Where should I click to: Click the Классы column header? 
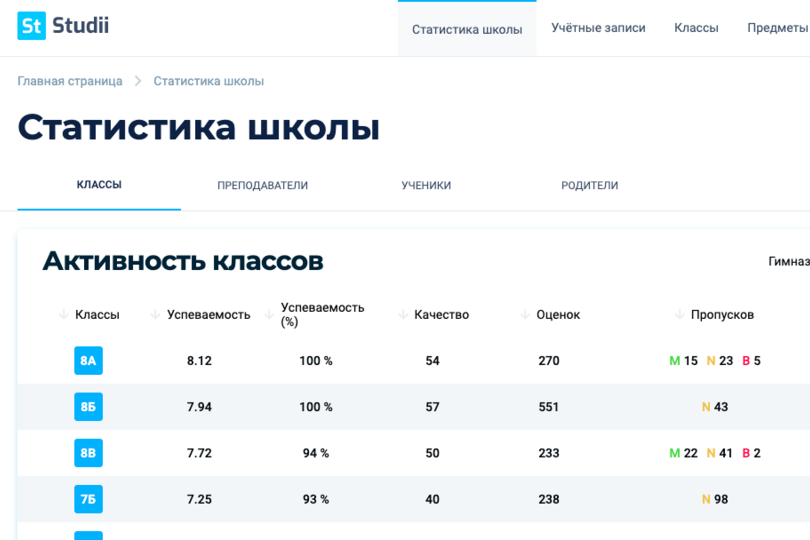coord(97,315)
